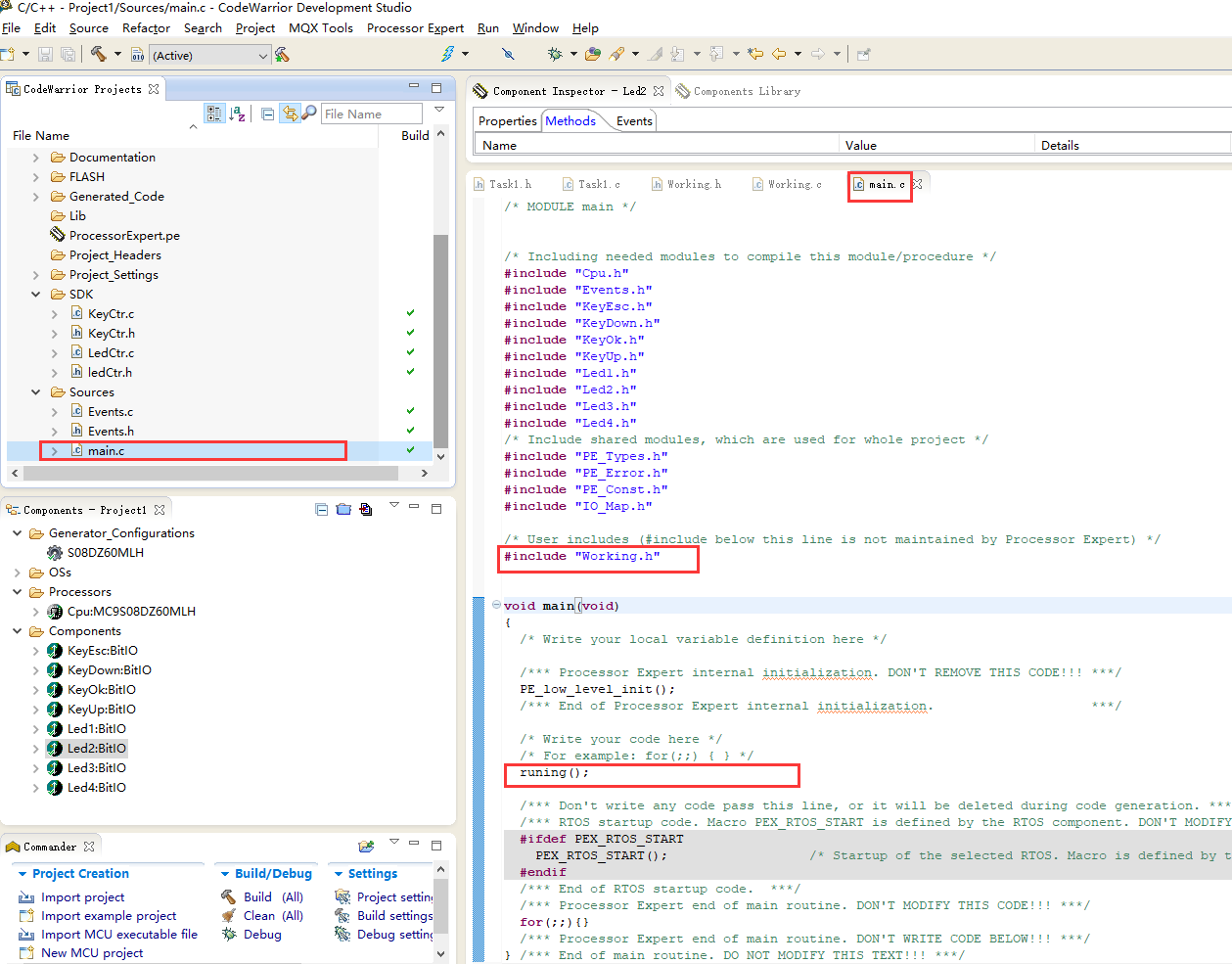This screenshot has height=964, width=1232.
Task: Click the Cpu:MC9S08DZ60MLH processor icon
Action: point(55,612)
